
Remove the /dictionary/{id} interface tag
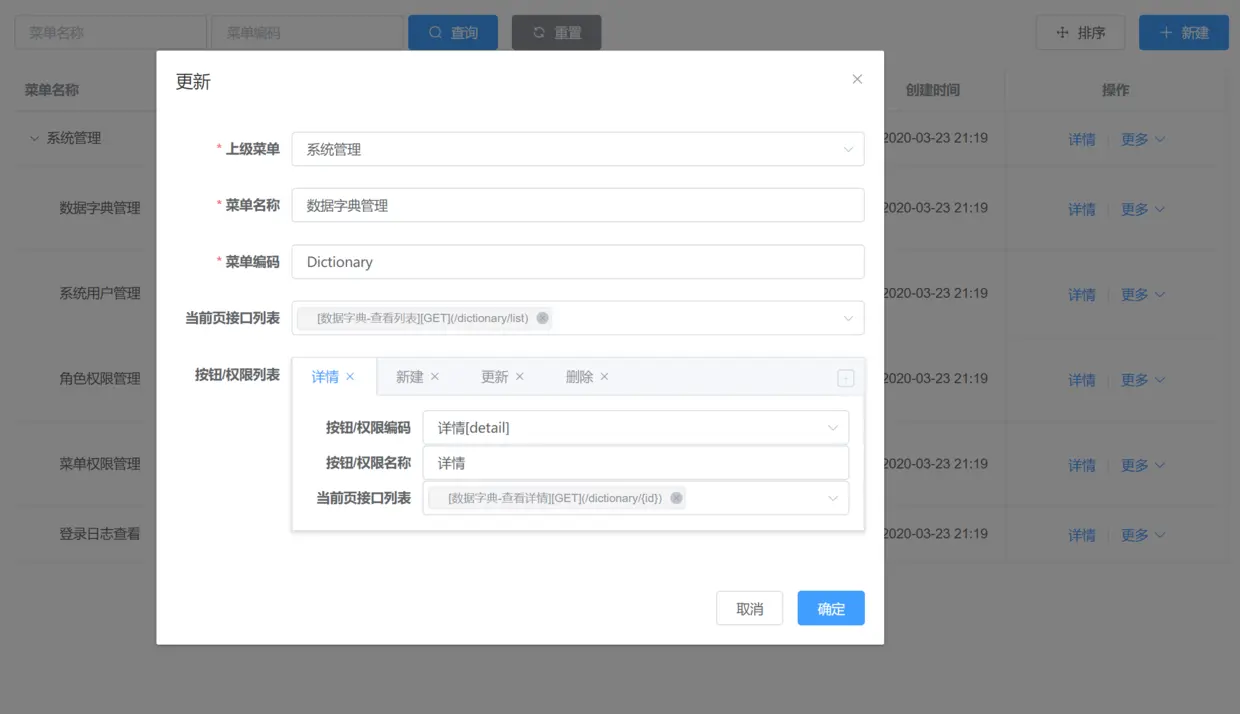pyautogui.click(x=676, y=498)
